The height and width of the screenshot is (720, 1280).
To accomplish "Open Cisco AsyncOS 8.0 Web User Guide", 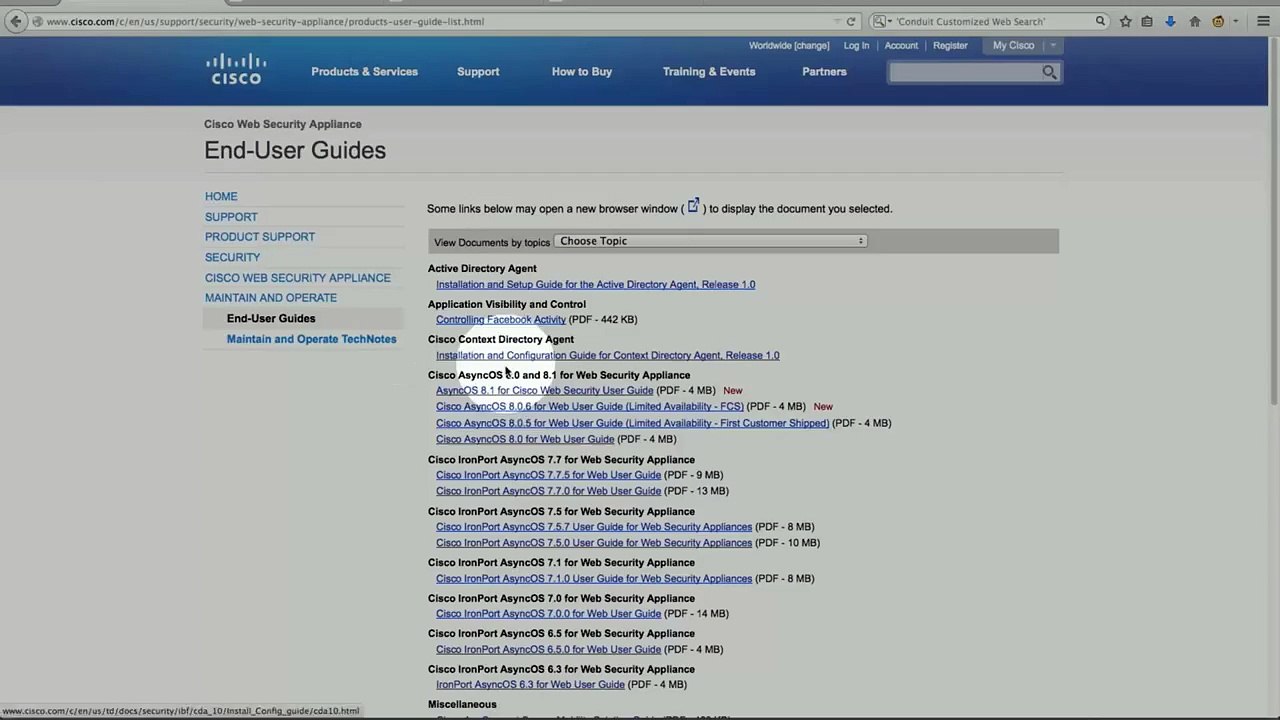I will (525, 440).
